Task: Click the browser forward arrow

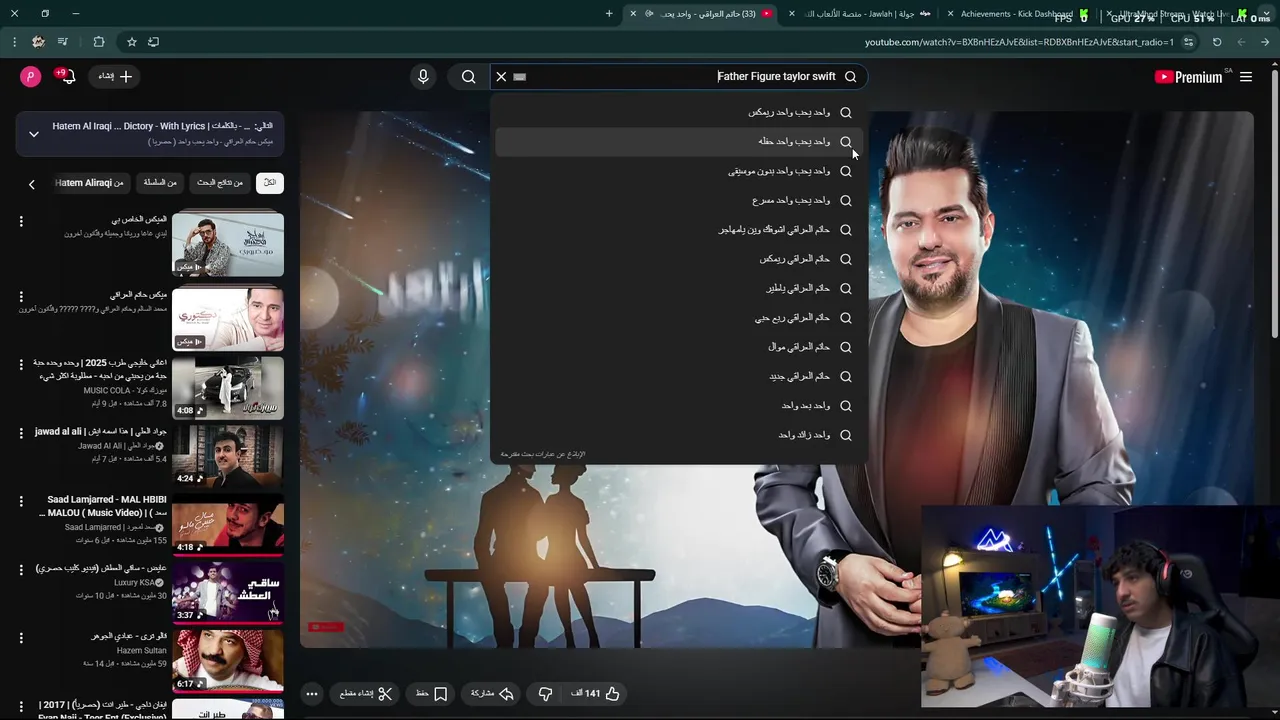Action: point(1241,42)
